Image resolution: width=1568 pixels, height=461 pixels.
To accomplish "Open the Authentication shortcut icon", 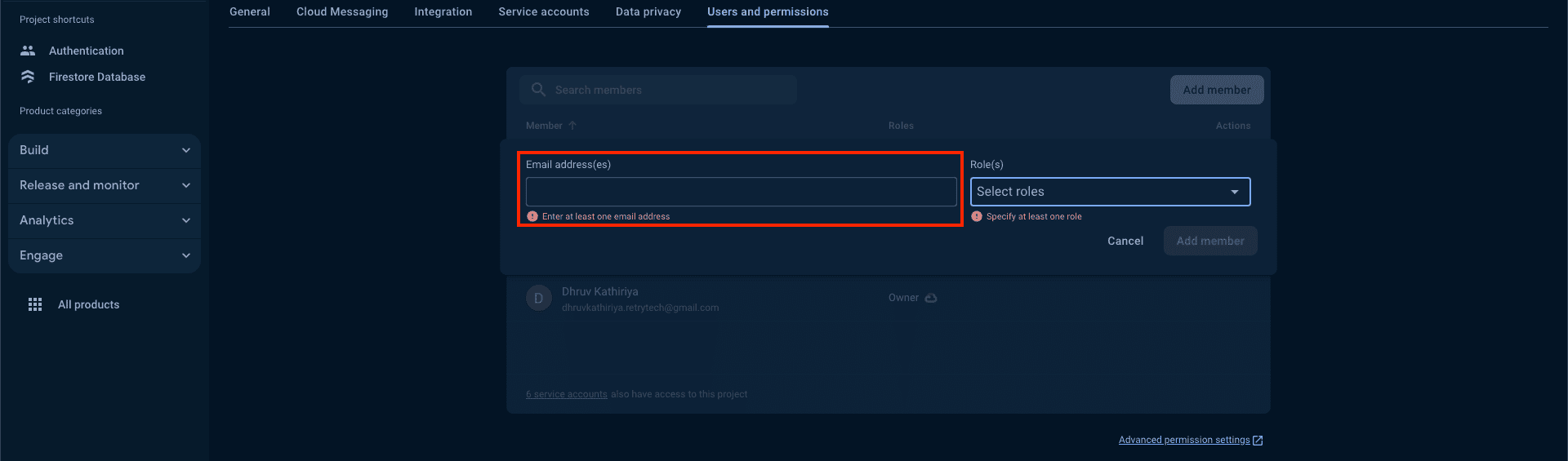I will coord(28,51).
